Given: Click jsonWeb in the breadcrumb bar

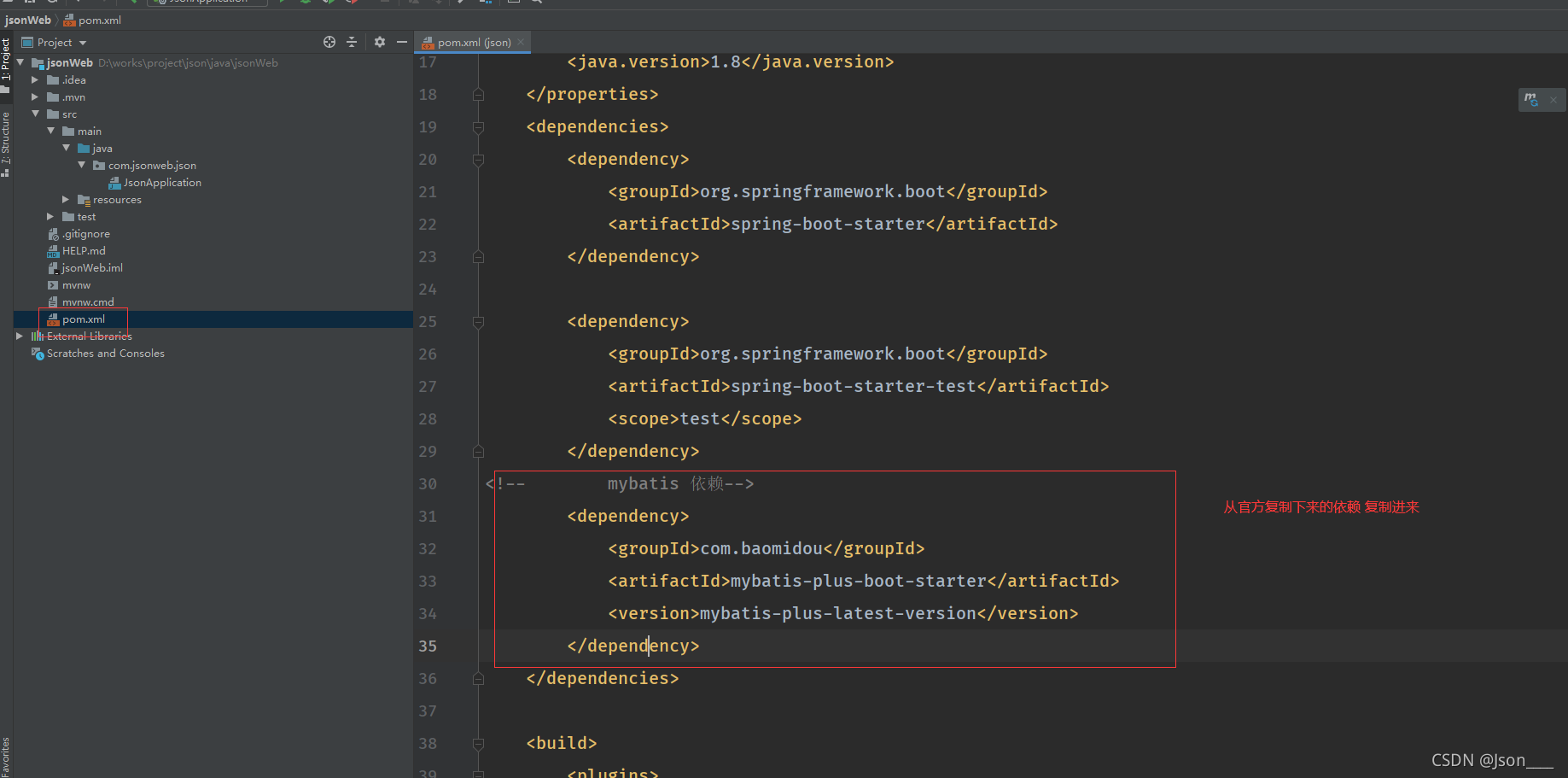Looking at the screenshot, I should click(27, 20).
